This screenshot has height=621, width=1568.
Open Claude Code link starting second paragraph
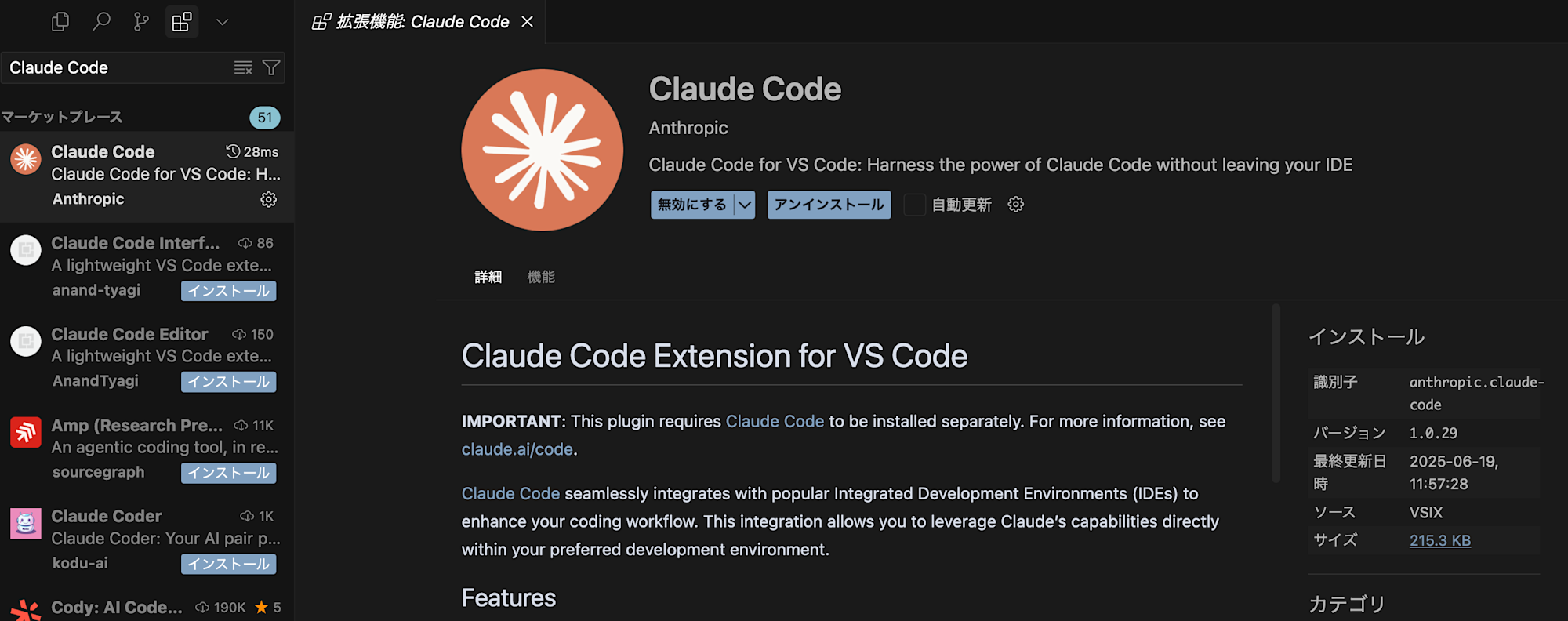click(510, 494)
